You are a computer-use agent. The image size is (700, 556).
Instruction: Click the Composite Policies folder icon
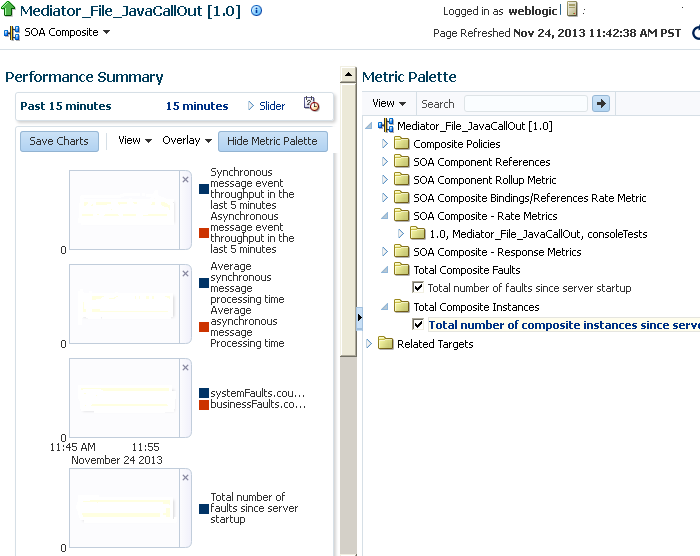tap(401, 143)
